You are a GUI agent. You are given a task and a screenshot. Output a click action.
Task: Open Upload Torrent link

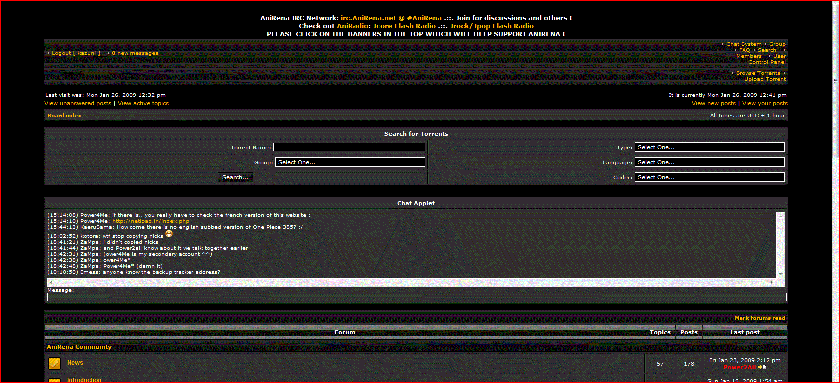[765, 79]
